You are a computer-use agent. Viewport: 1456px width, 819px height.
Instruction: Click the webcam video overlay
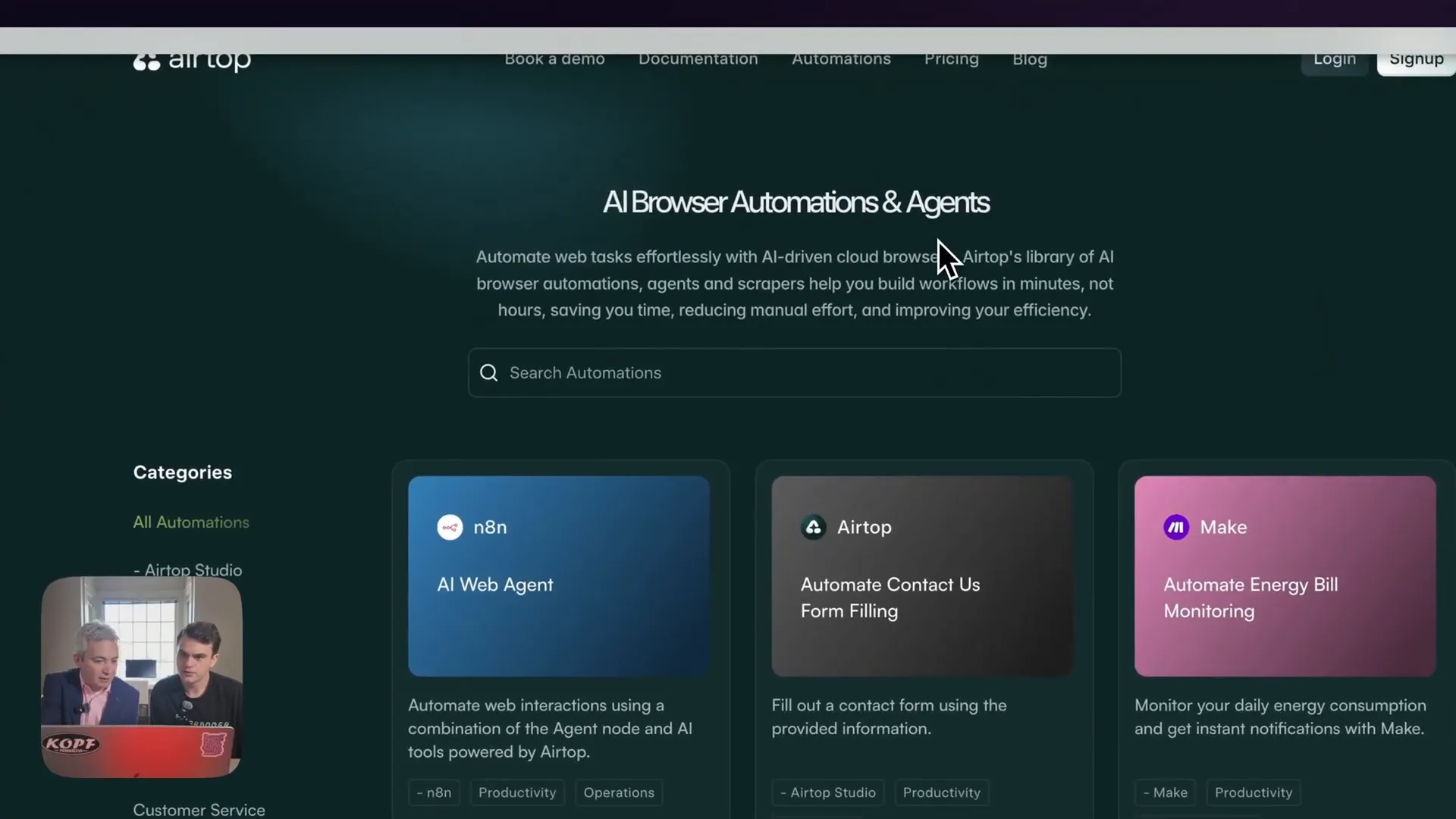click(142, 677)
